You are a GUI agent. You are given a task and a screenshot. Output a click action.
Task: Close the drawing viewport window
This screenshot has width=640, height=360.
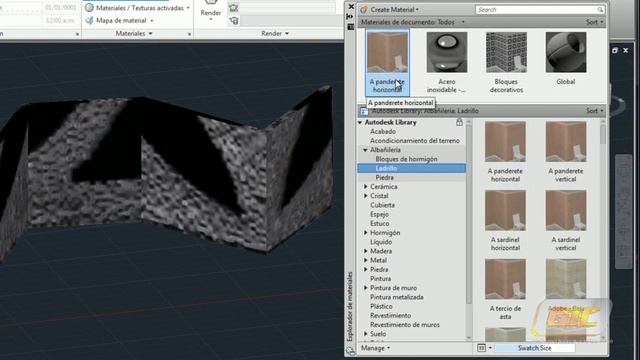626,51
